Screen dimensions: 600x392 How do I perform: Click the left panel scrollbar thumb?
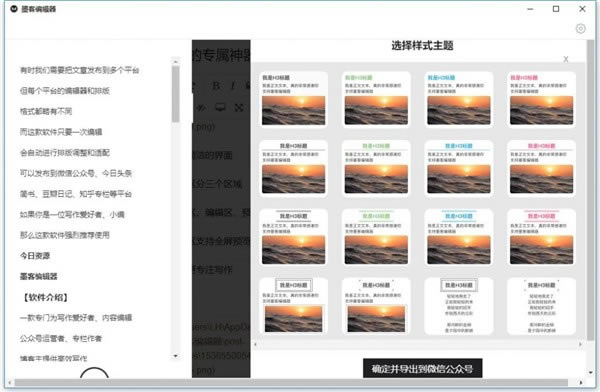point(176,94)
